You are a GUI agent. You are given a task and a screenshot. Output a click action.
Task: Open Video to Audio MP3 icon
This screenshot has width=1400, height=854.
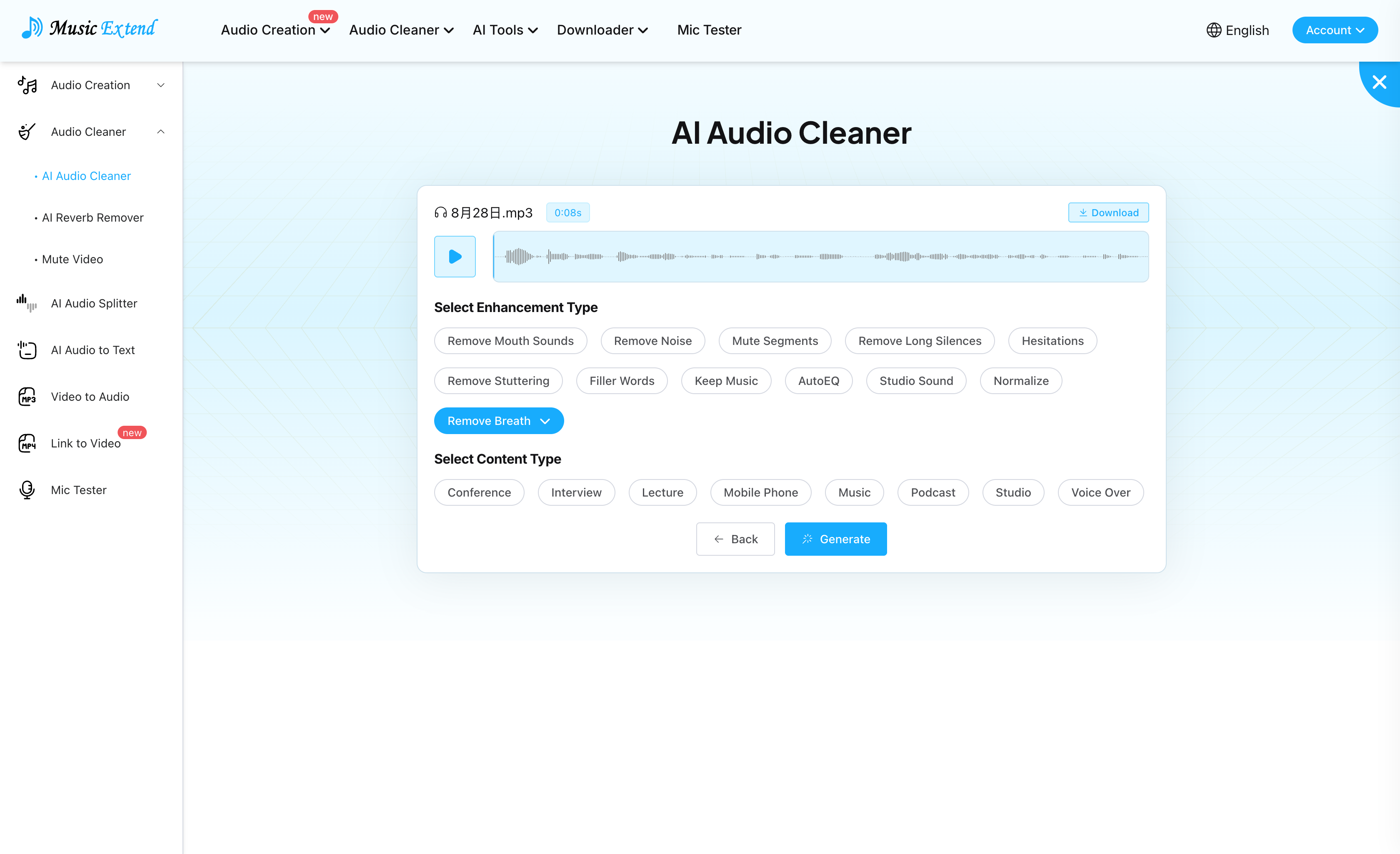point(27,397)
